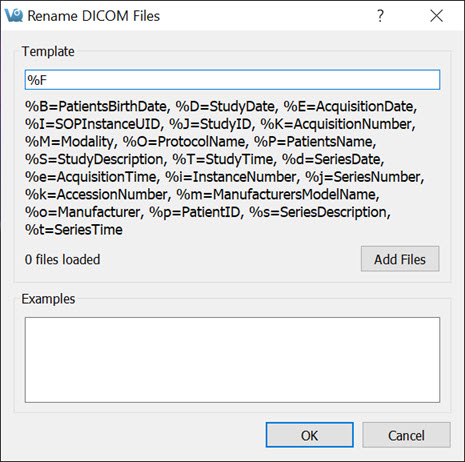The height and width of the screenshot is (462, 465).
Task: Click the question mark help button
Action: 380,16
